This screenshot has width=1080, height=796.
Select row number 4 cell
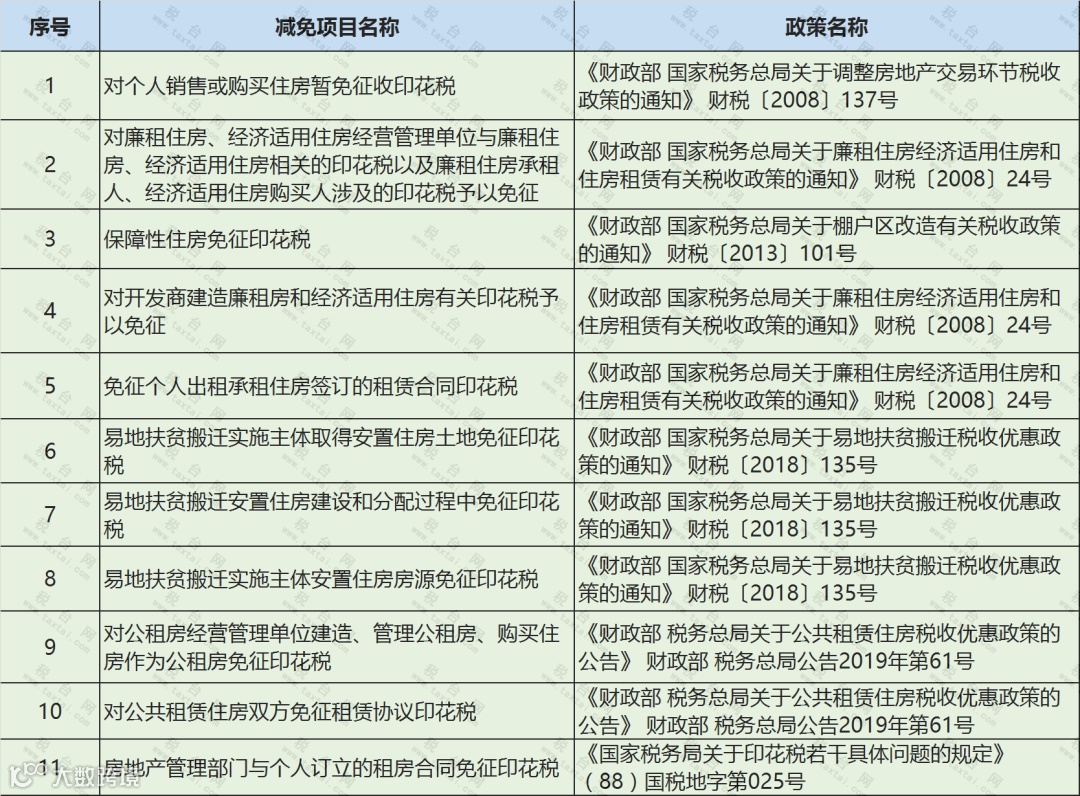coord(50,311)
